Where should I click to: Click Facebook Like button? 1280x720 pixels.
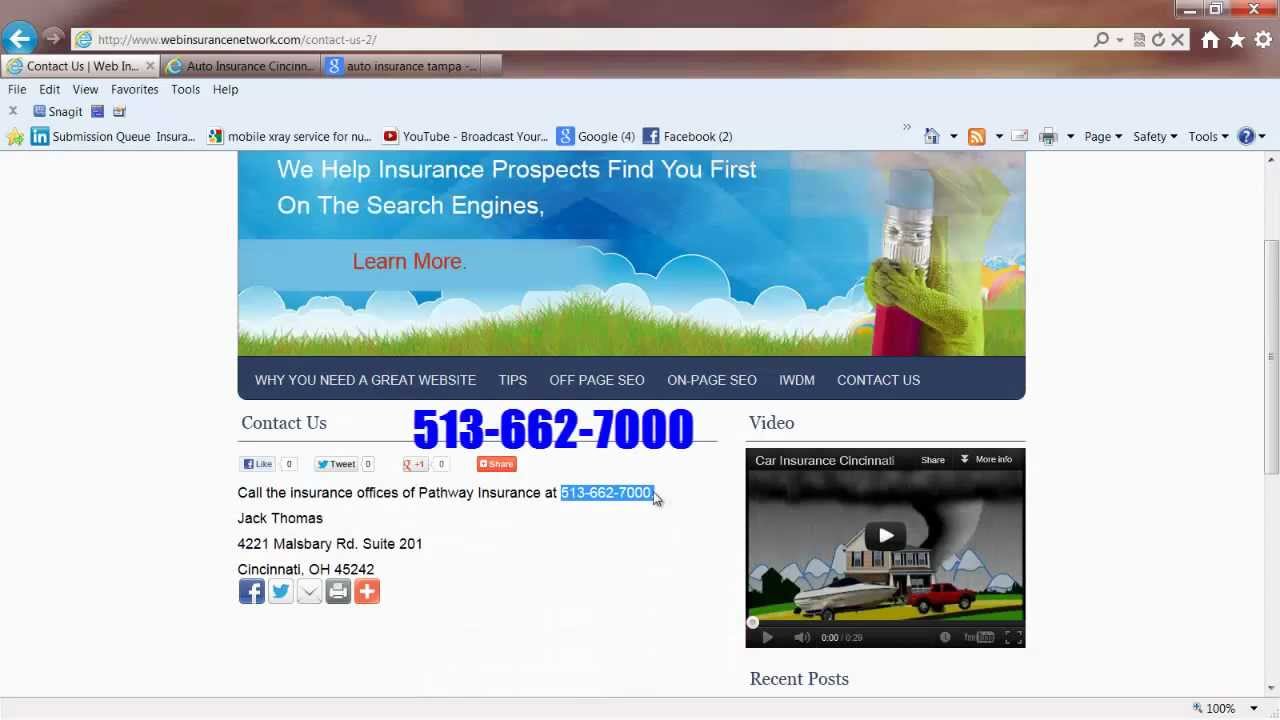click(x=258, y=464)
